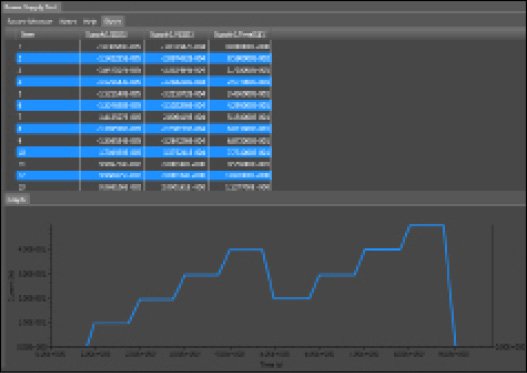
Task: Click the currently highlighted fourth sub-tab
Action: pyautogui.click(x=113, y=21)
